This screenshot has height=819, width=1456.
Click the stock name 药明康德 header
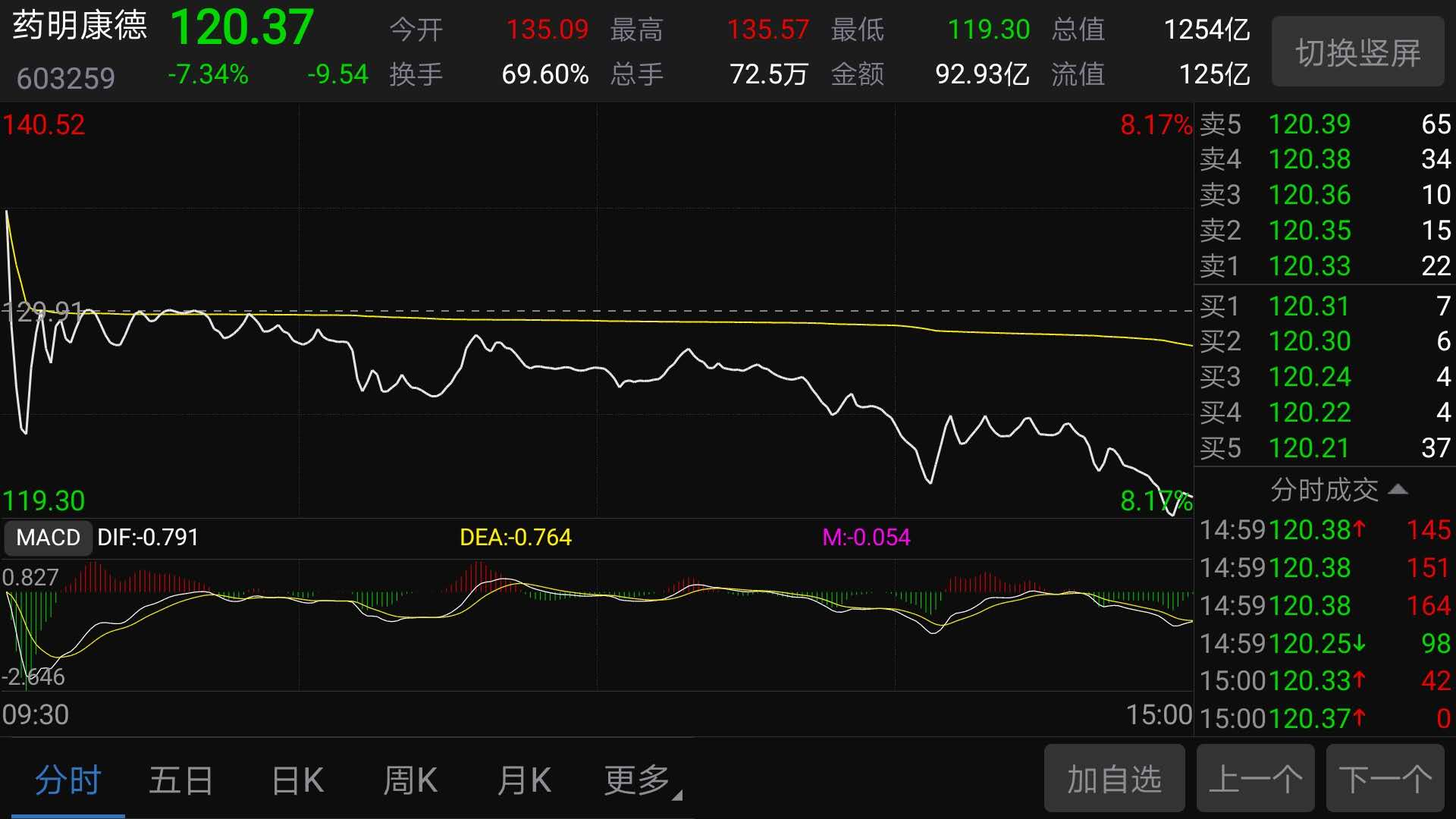(x=80, y=27)
